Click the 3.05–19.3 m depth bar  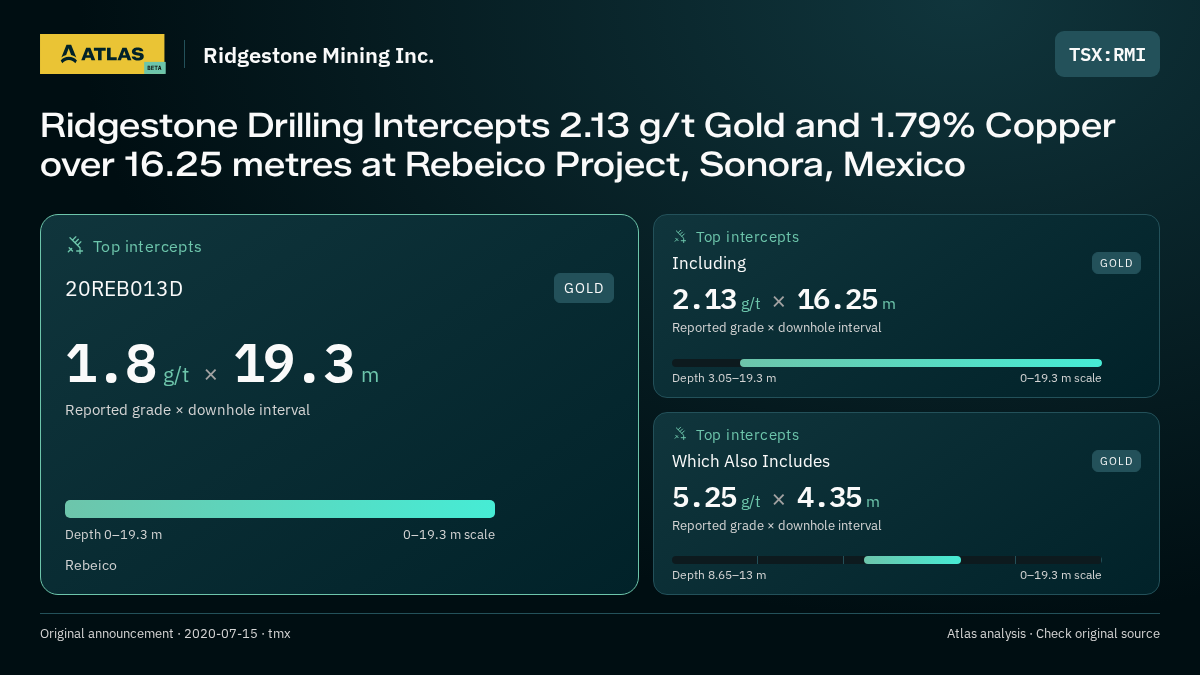point(921,363)
